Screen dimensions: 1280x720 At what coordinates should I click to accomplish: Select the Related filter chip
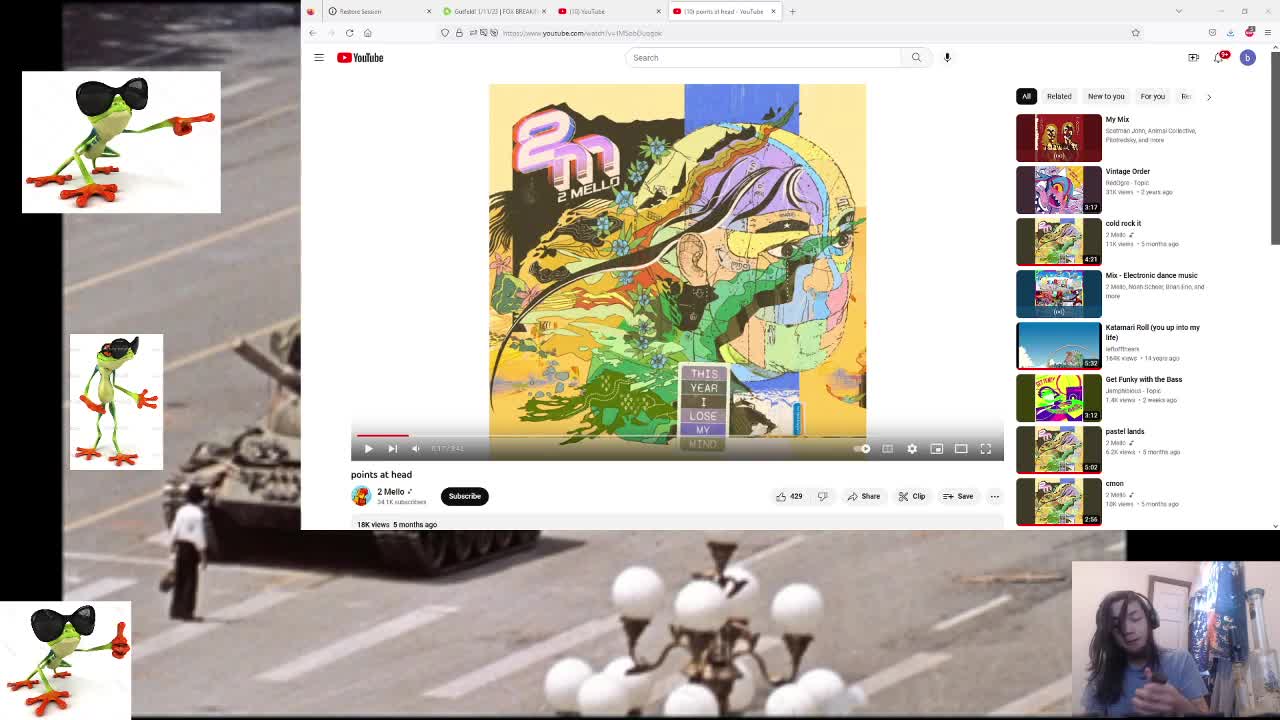pyautogui.click(x=1059, y=96)
